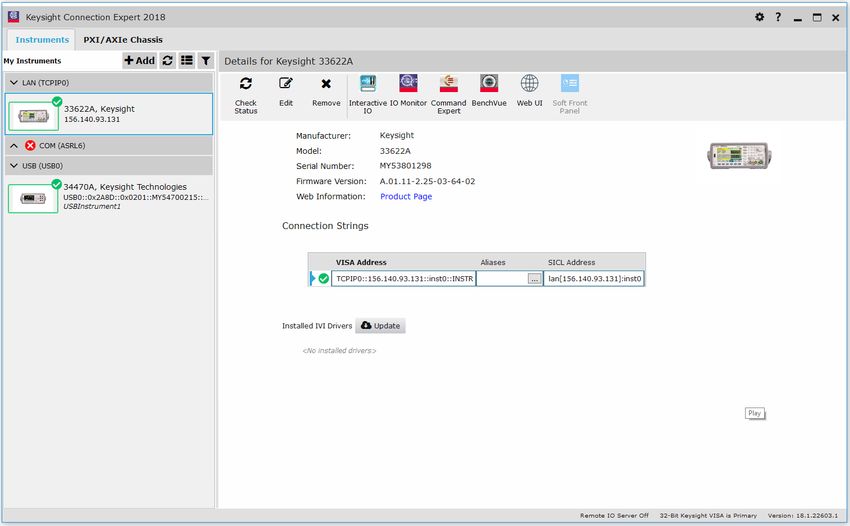Screen dimensions: 850x526
Task: Click the VISA Address column header
Action: tap(361, 262)
